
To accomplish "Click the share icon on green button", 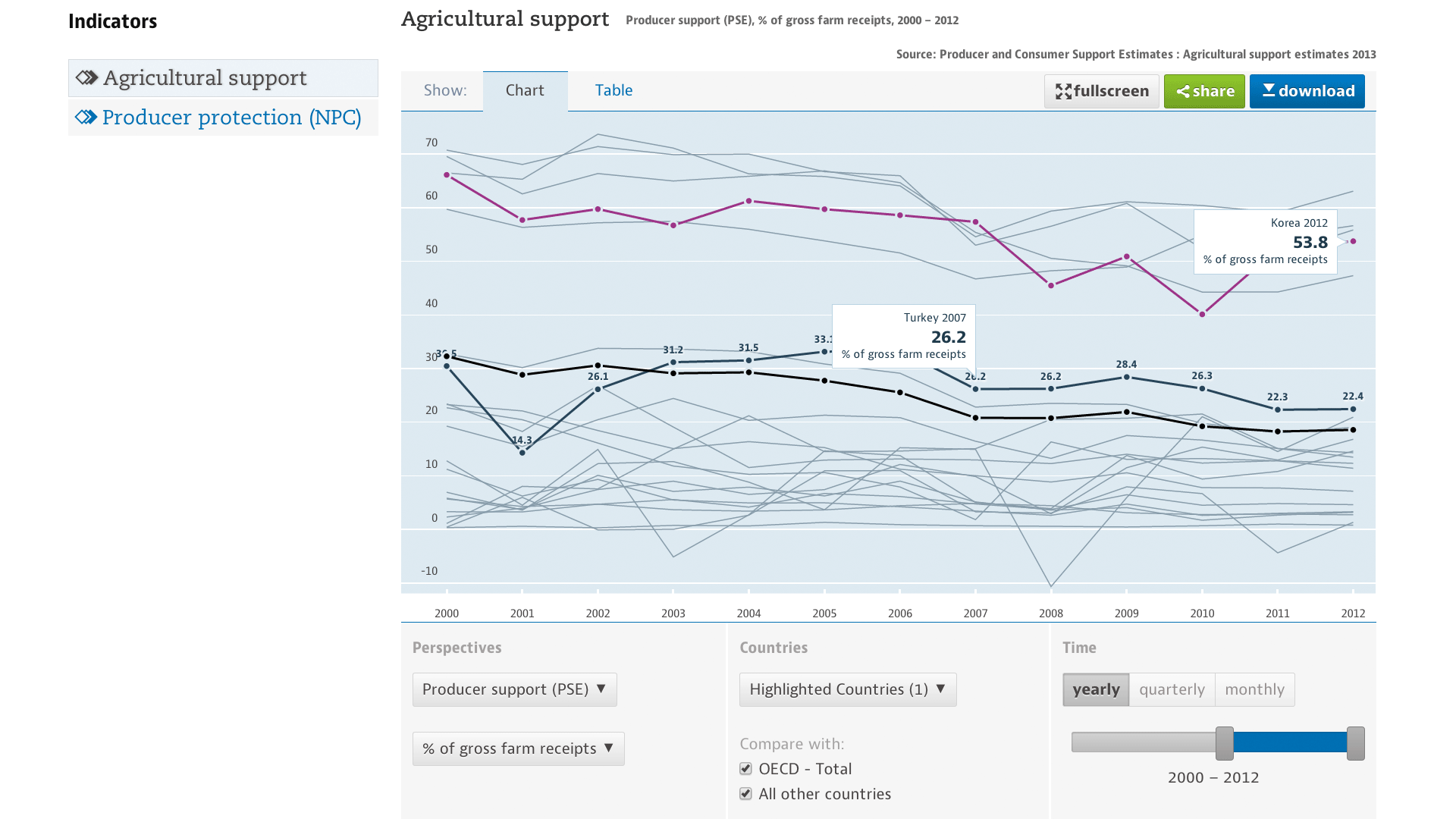I will [x=1182, y=92].
